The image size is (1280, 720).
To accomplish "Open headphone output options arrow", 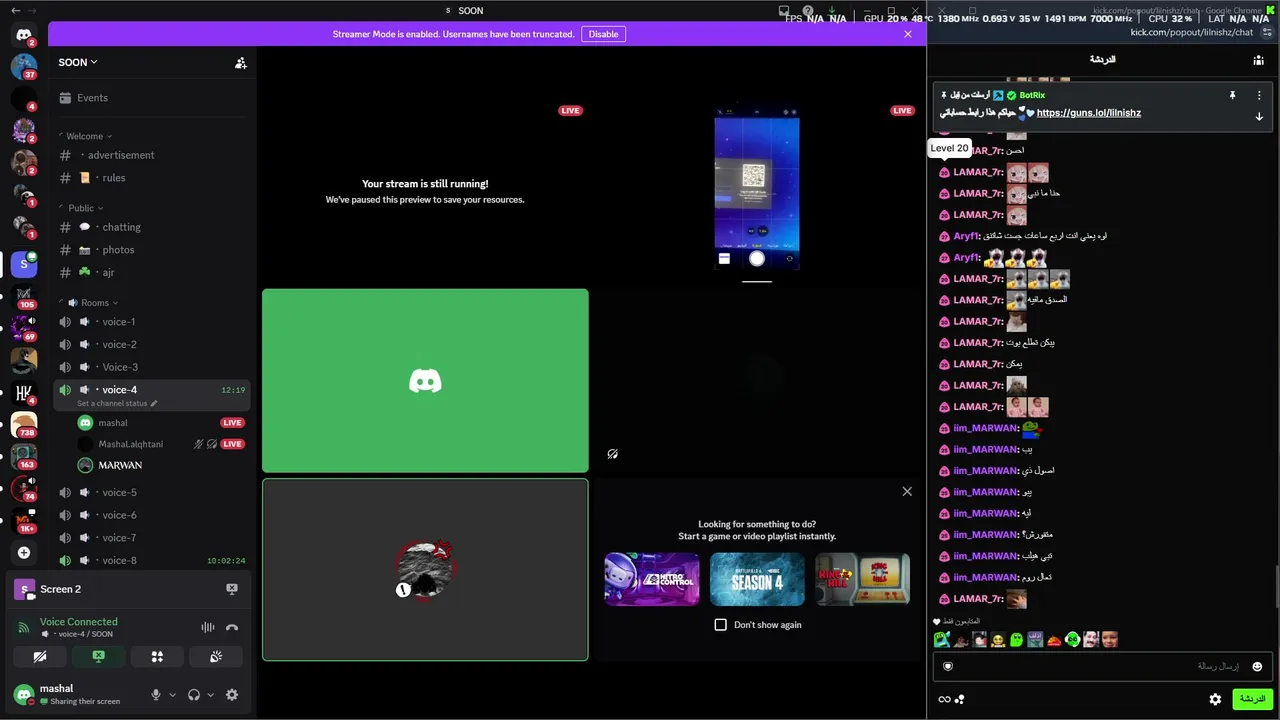I will pyautogui.click(x=210, y=695).
